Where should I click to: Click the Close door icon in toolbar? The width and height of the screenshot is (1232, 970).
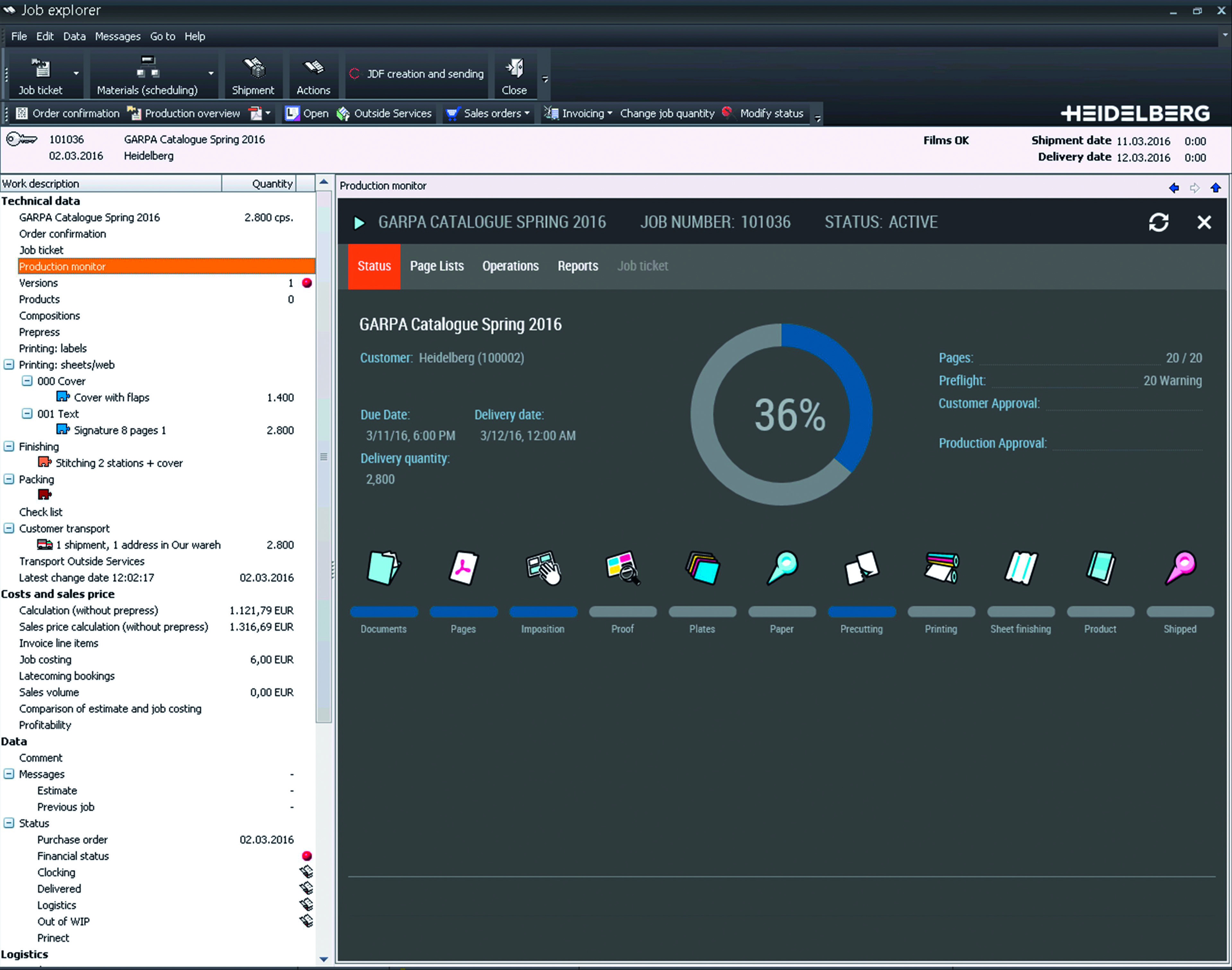click(514, 68)
